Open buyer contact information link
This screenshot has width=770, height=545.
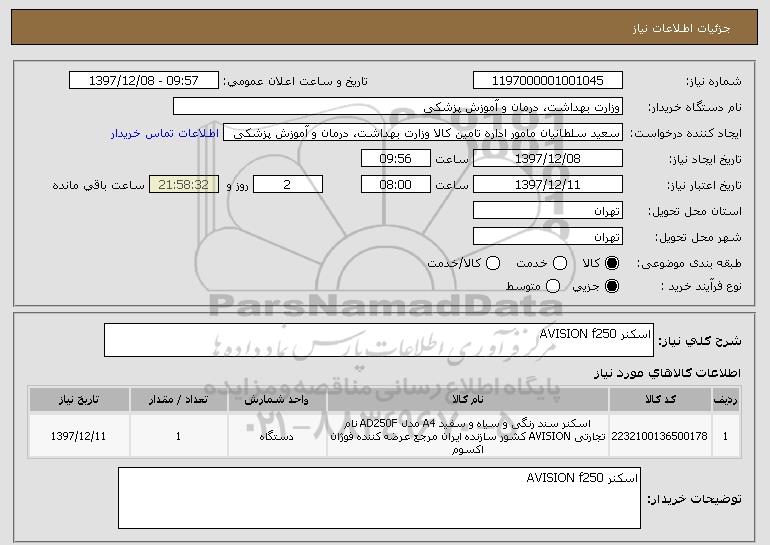click(x=165, y=134)
